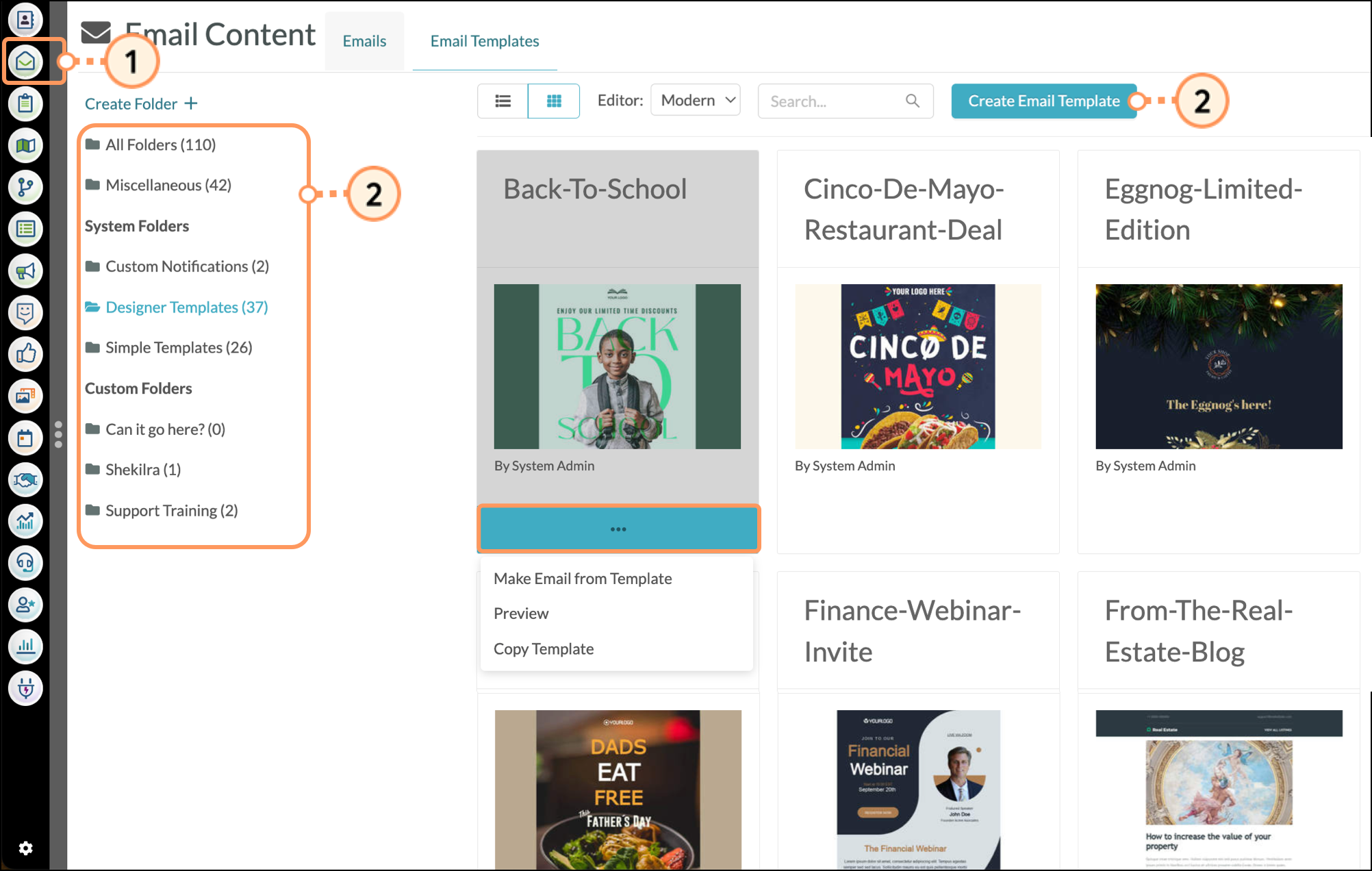Click the Back-To-School template thumbnail
The image size is (1372, 871).
click(x=617, y=366)
